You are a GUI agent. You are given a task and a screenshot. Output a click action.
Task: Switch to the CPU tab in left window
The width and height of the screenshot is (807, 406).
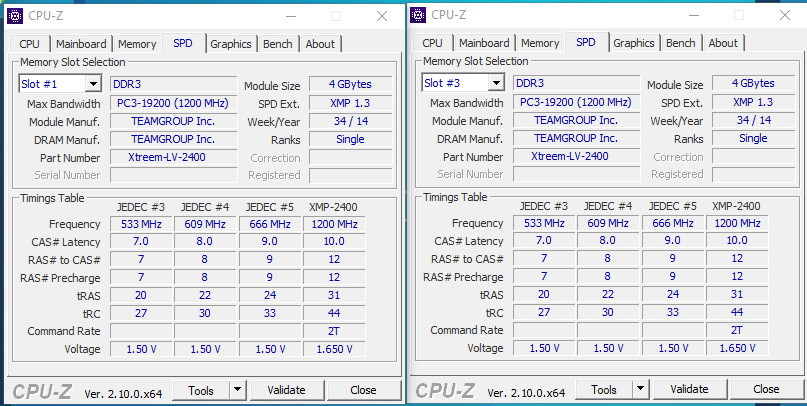tap(29, 44)
